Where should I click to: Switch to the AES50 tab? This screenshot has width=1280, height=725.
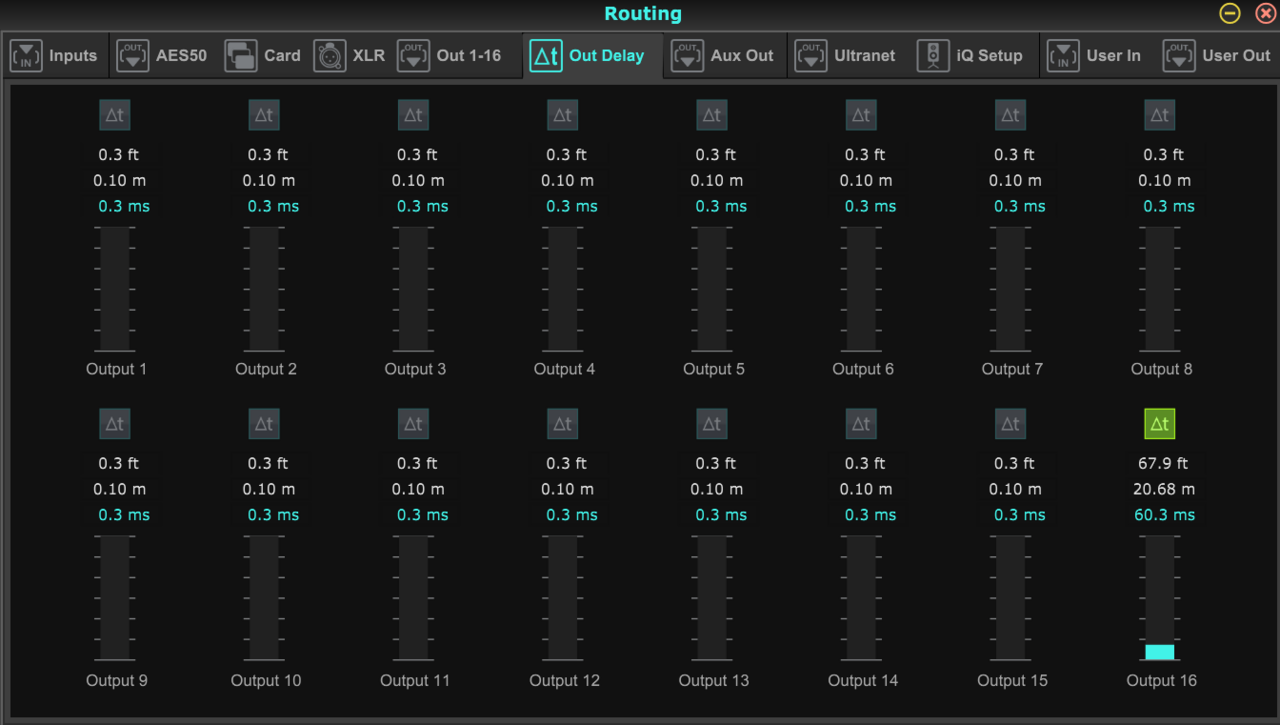pos(162,56)
